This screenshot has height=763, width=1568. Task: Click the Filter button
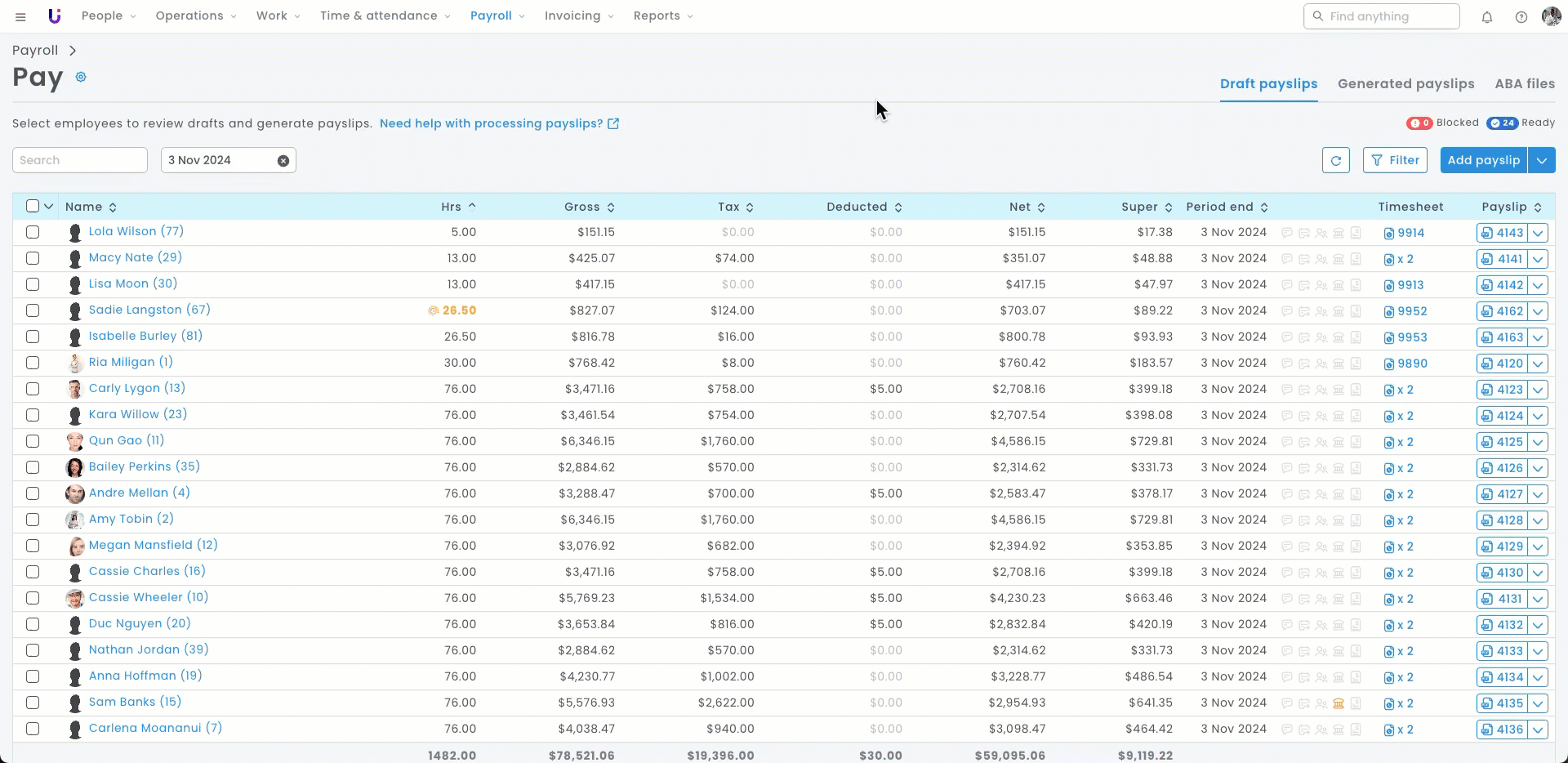pyautogui.click(x=1395, y=160)
